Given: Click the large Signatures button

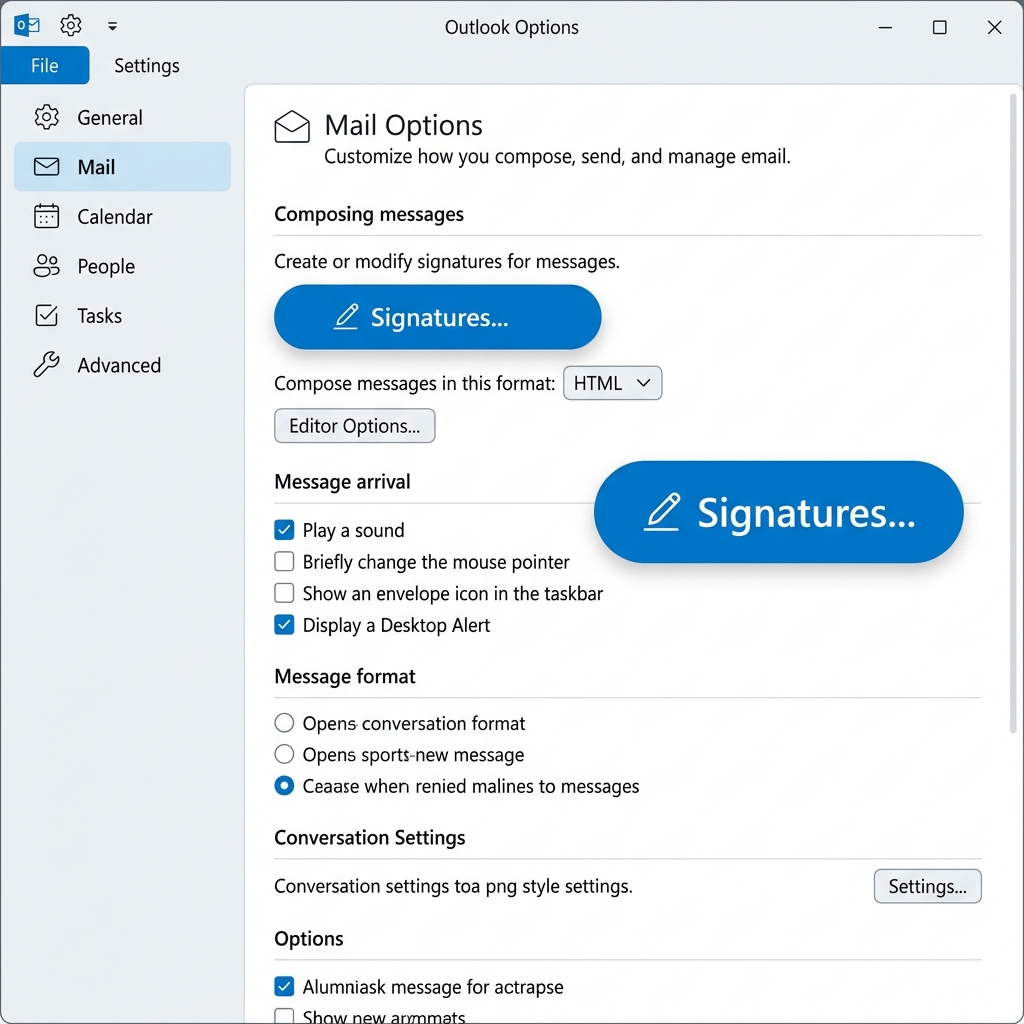Looking at the screenshot, I should (778, 512).
